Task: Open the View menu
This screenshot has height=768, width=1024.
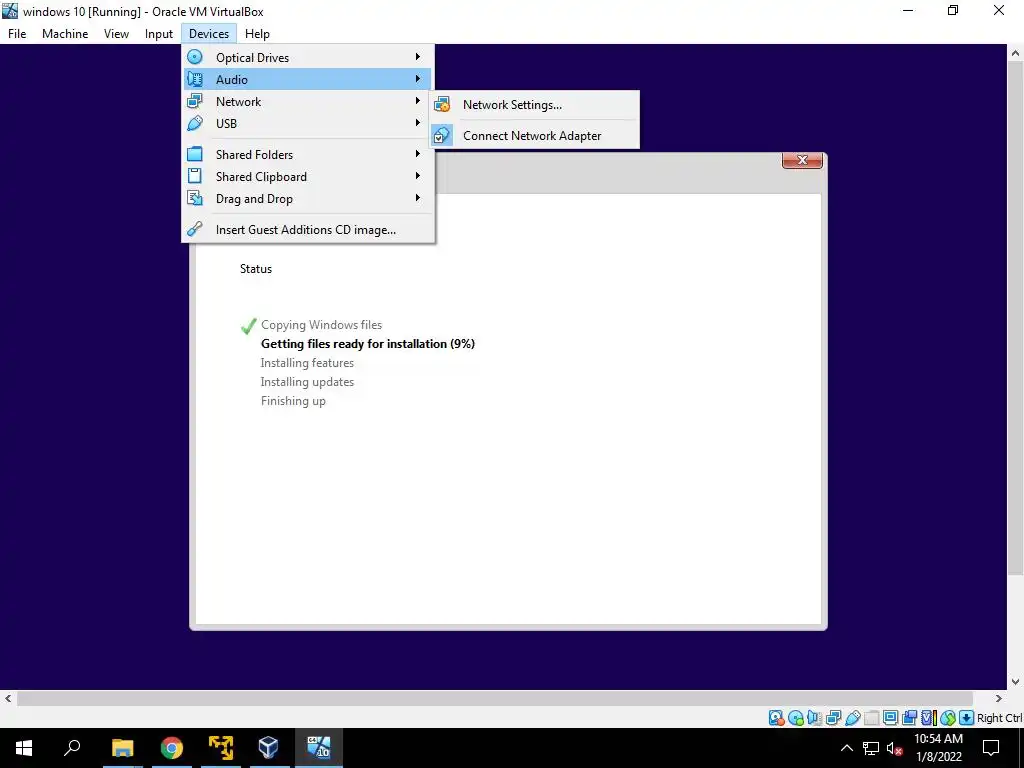Action: click(x=116, y=34)
